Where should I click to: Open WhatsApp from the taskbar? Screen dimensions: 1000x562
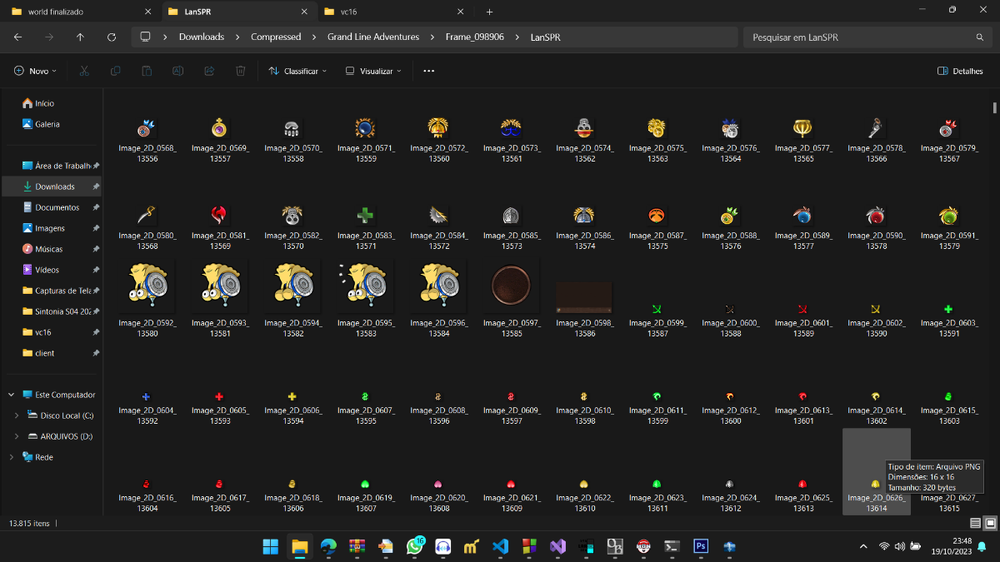click(x=415, y=546)
